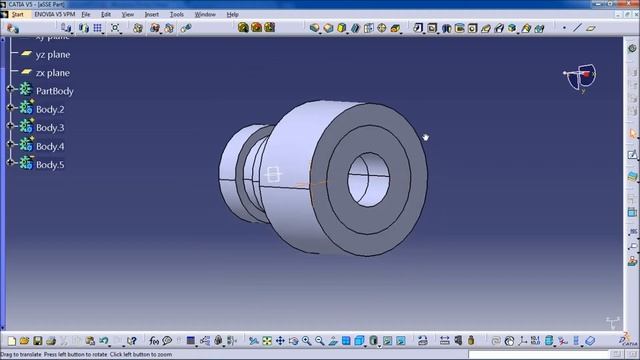Open the Tools menu
This screenshot has width=640, height=360.
click(177, 14)
